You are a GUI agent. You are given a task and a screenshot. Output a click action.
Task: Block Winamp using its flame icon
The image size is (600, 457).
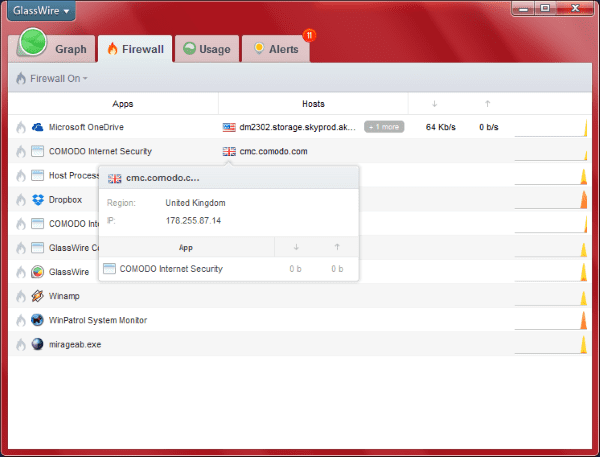coord(21,296)
